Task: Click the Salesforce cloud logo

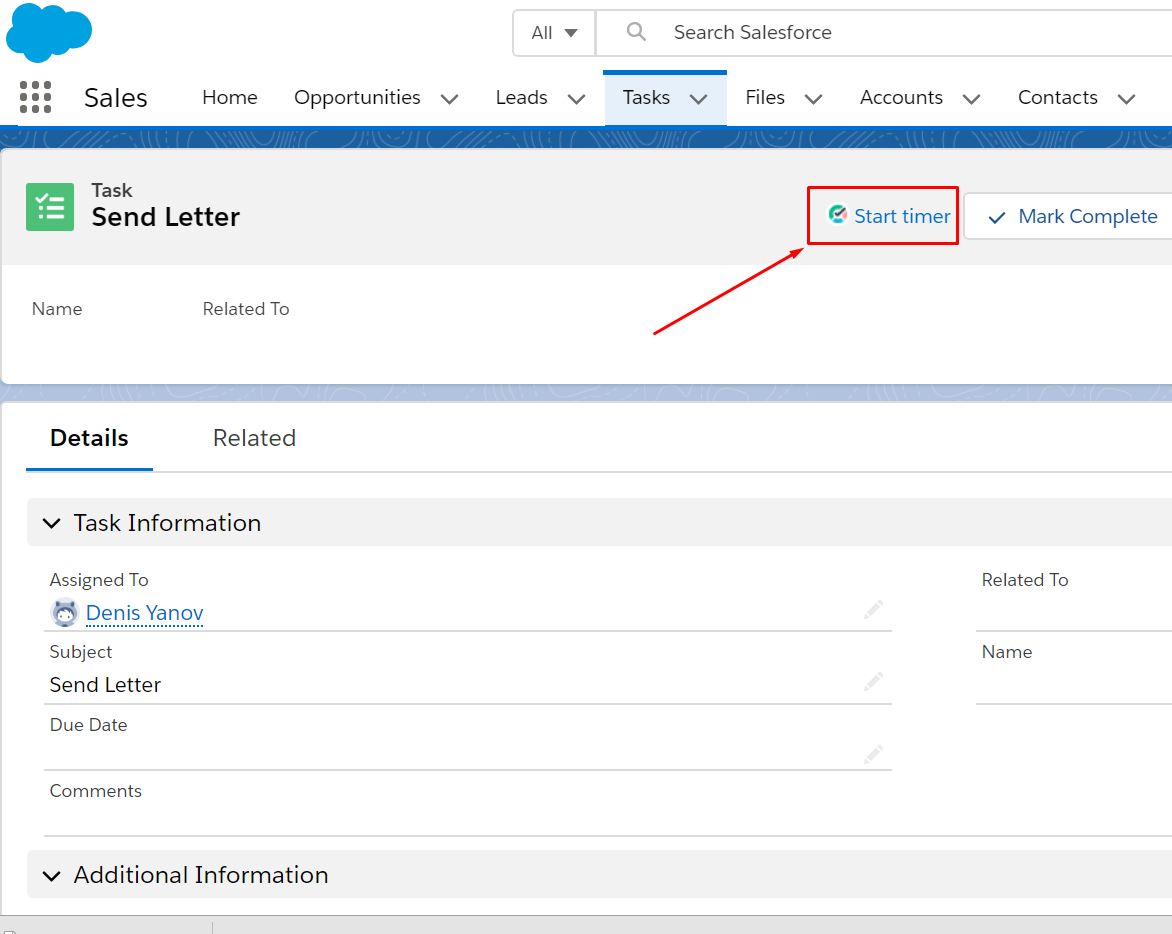Action: pyautogui.click(x=49, y=32)
